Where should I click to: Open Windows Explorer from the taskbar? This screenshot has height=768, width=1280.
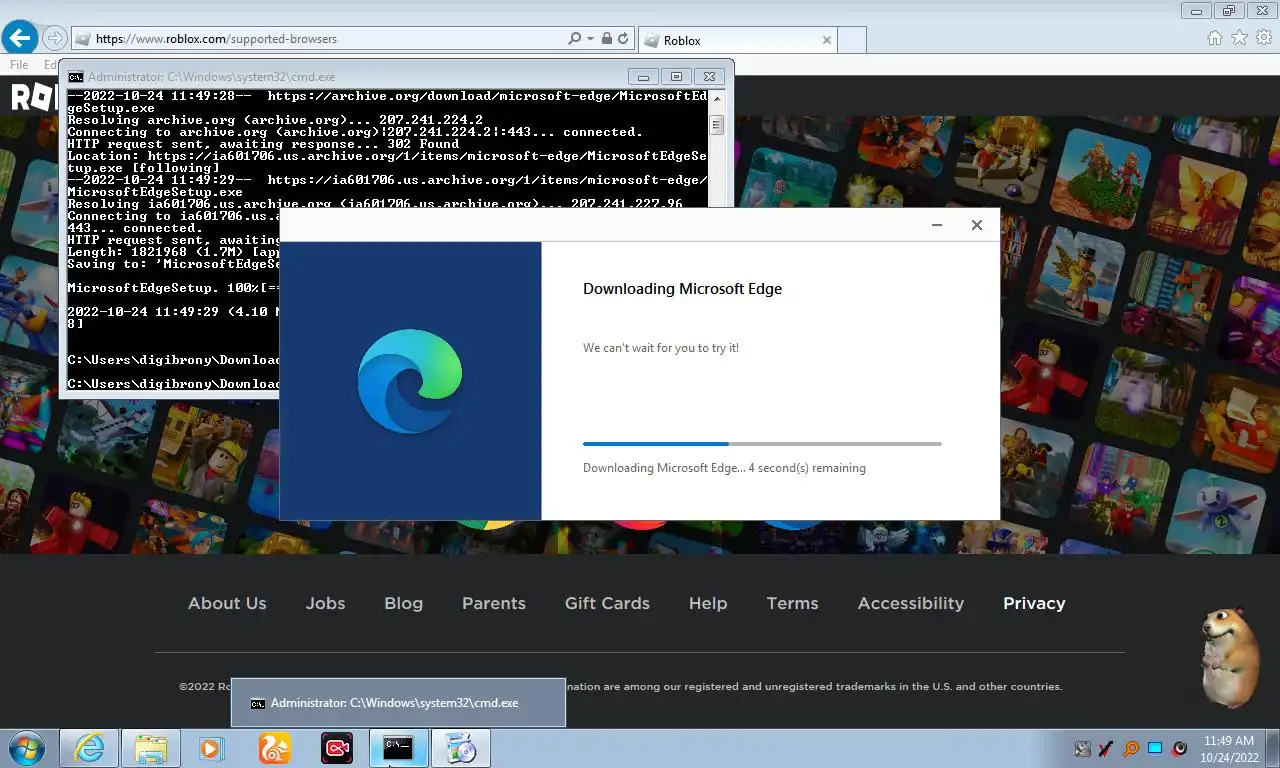[151, 748]
